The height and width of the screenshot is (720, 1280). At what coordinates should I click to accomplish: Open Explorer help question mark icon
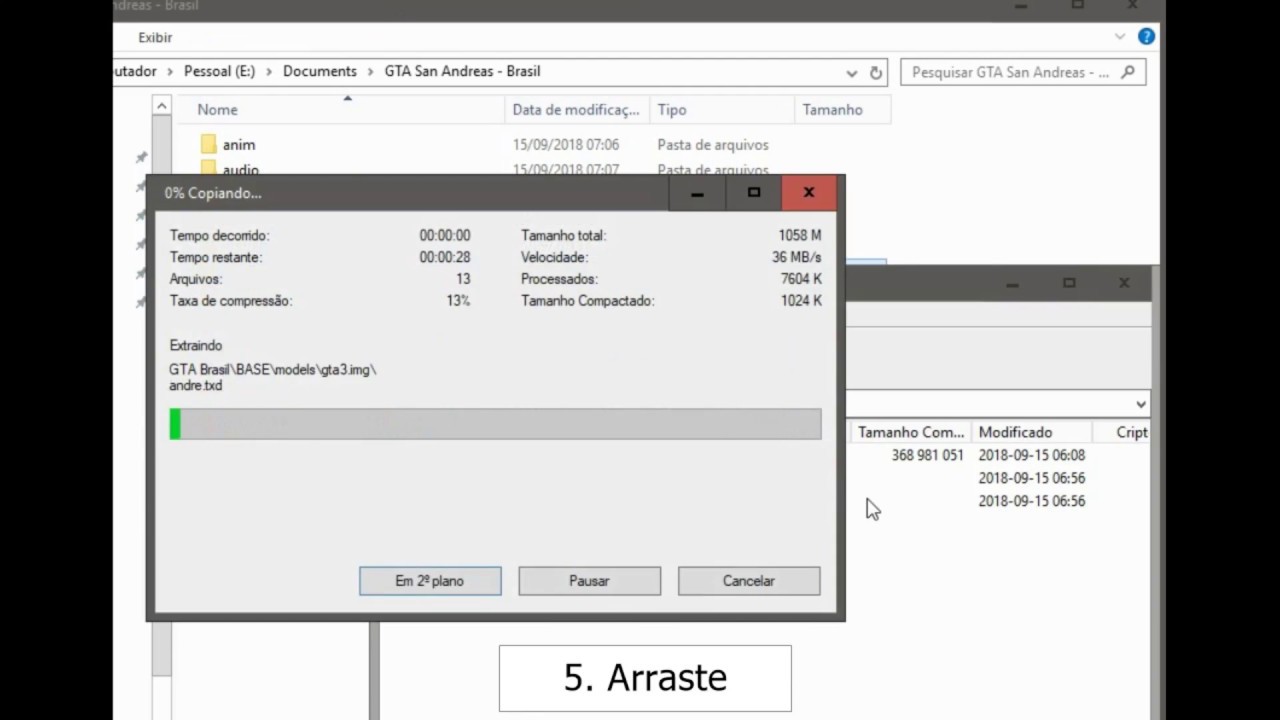1146,37
